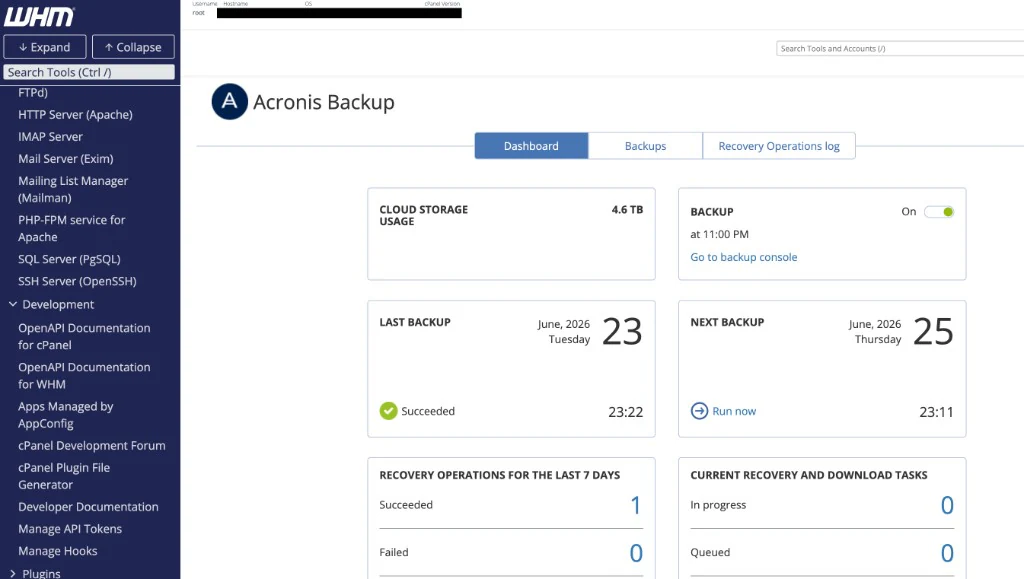Click the Succeeded status text

point(428,411)
